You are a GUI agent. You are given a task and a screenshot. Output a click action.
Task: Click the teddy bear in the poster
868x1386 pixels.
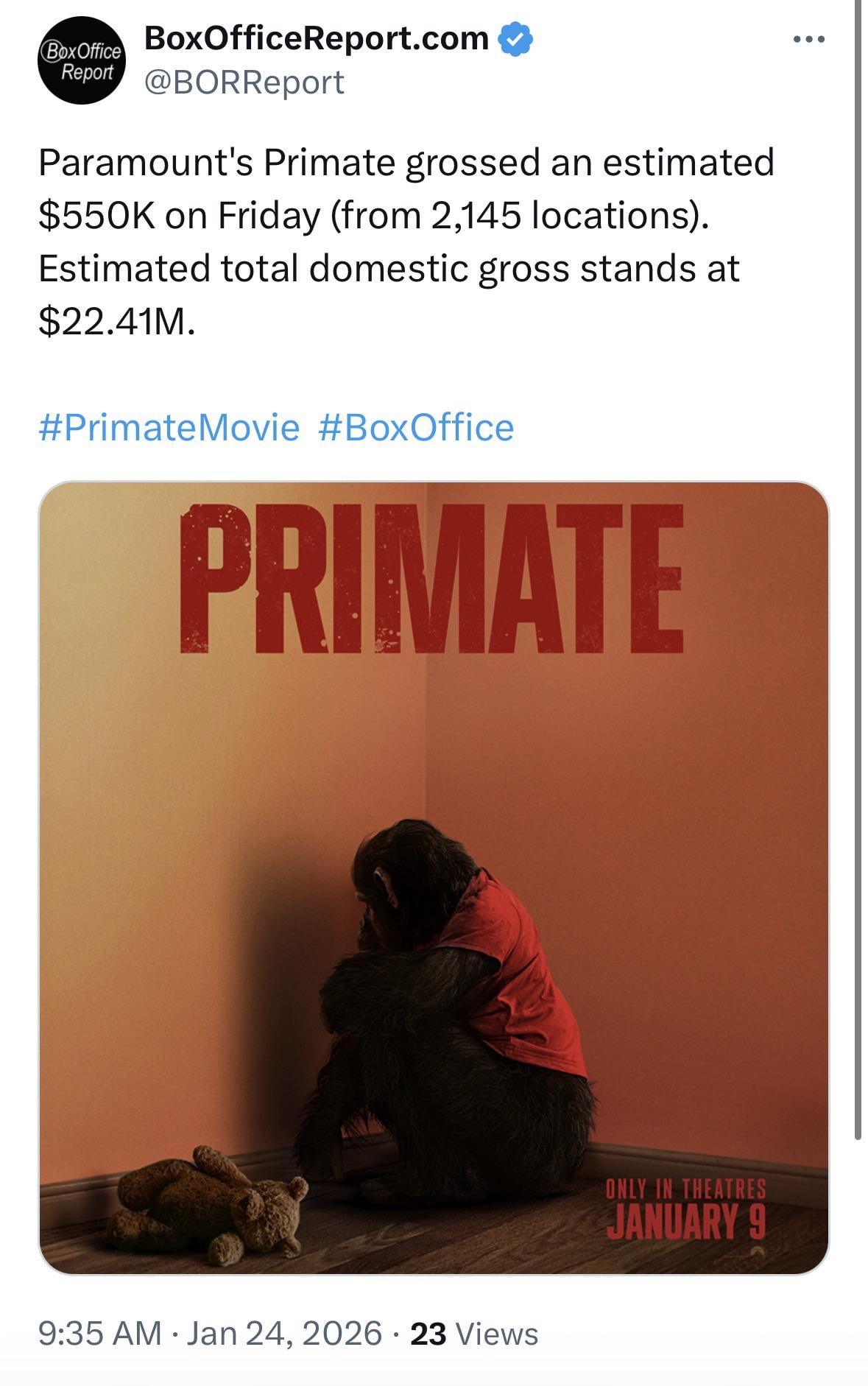point(210,1203)
